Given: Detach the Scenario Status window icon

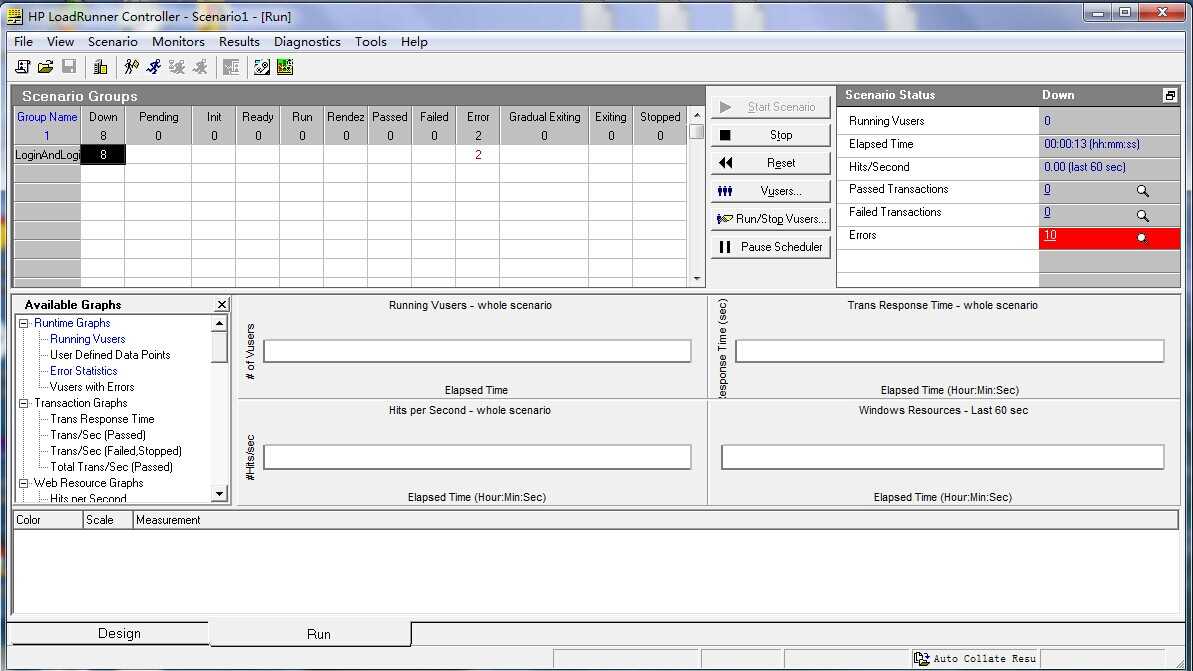Looking at the screenshot, I should (1170, 95).
